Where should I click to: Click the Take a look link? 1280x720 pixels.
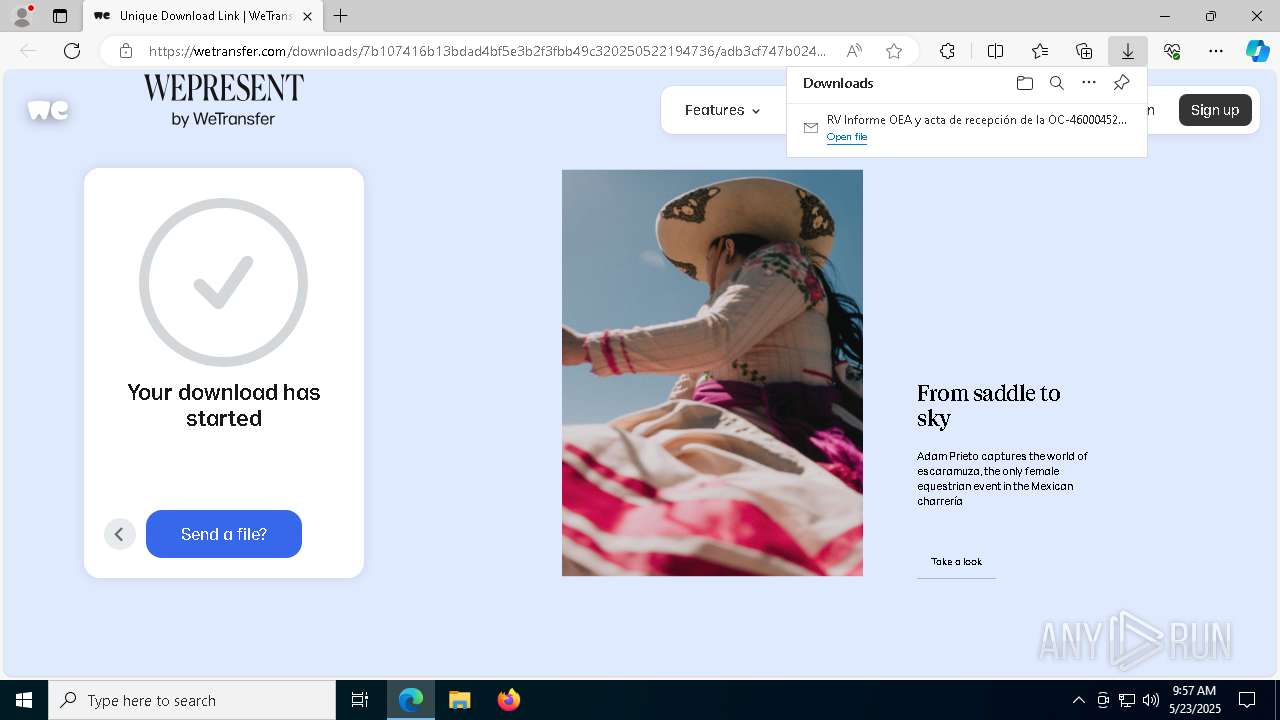point(956,562)
